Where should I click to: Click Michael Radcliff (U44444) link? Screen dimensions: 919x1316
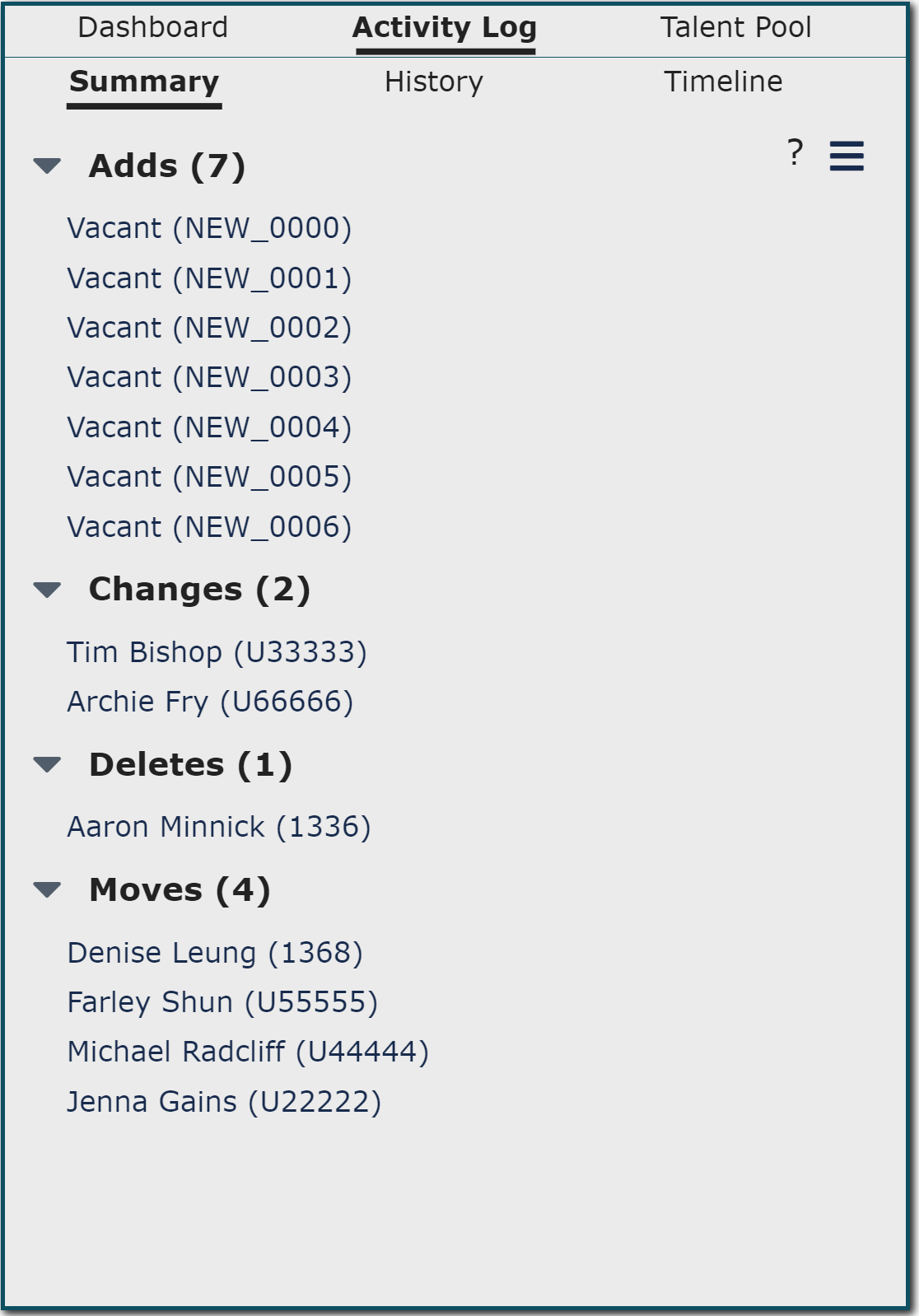[x=248, y=1052]
